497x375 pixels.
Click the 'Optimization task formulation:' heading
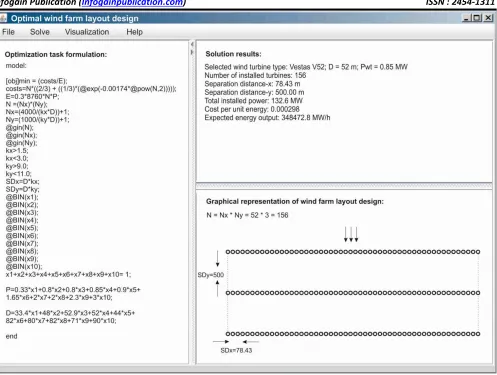point(56,54)
